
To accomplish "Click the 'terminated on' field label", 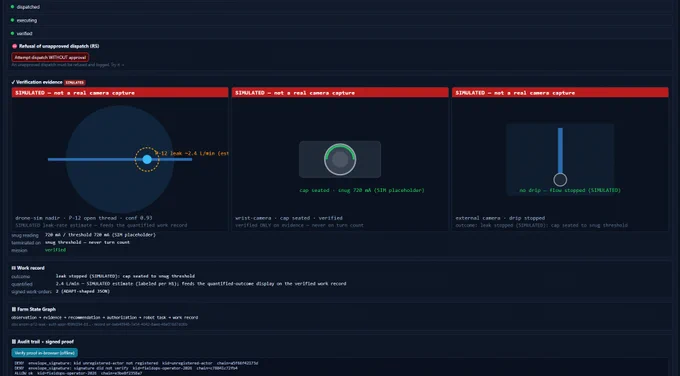I will (26, 242).
